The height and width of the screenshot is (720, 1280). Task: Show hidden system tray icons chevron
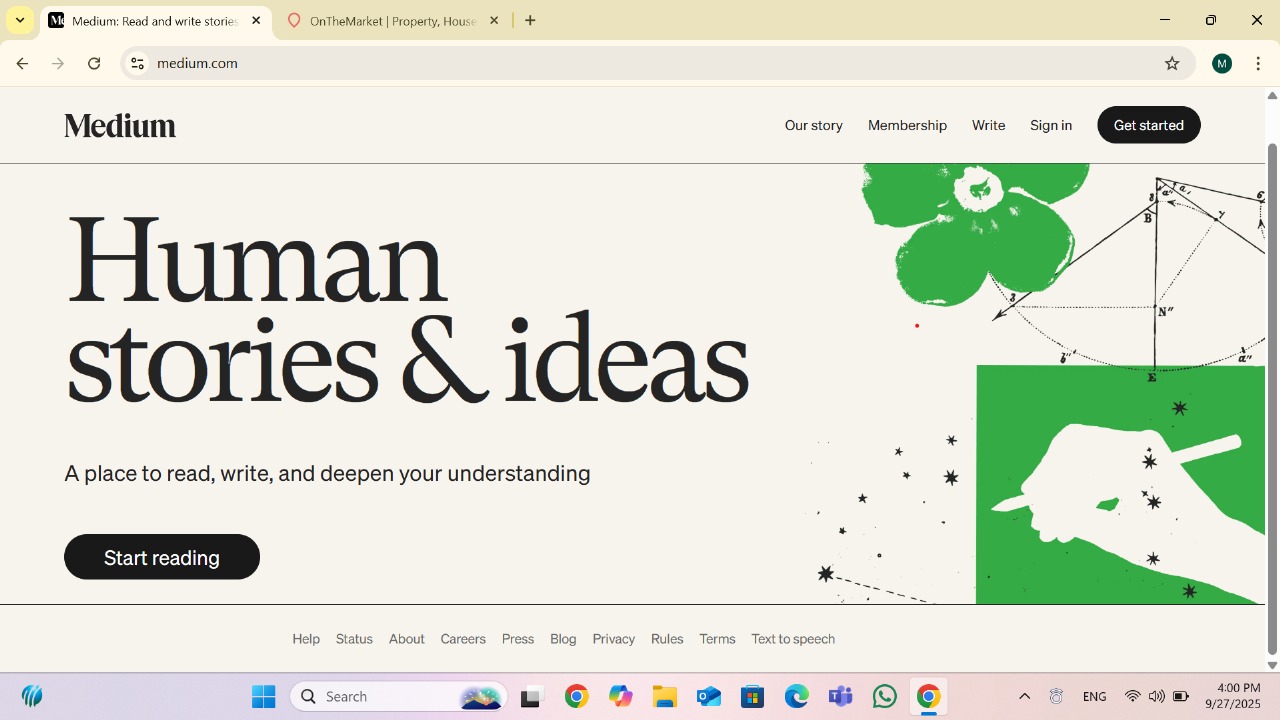1024,696
